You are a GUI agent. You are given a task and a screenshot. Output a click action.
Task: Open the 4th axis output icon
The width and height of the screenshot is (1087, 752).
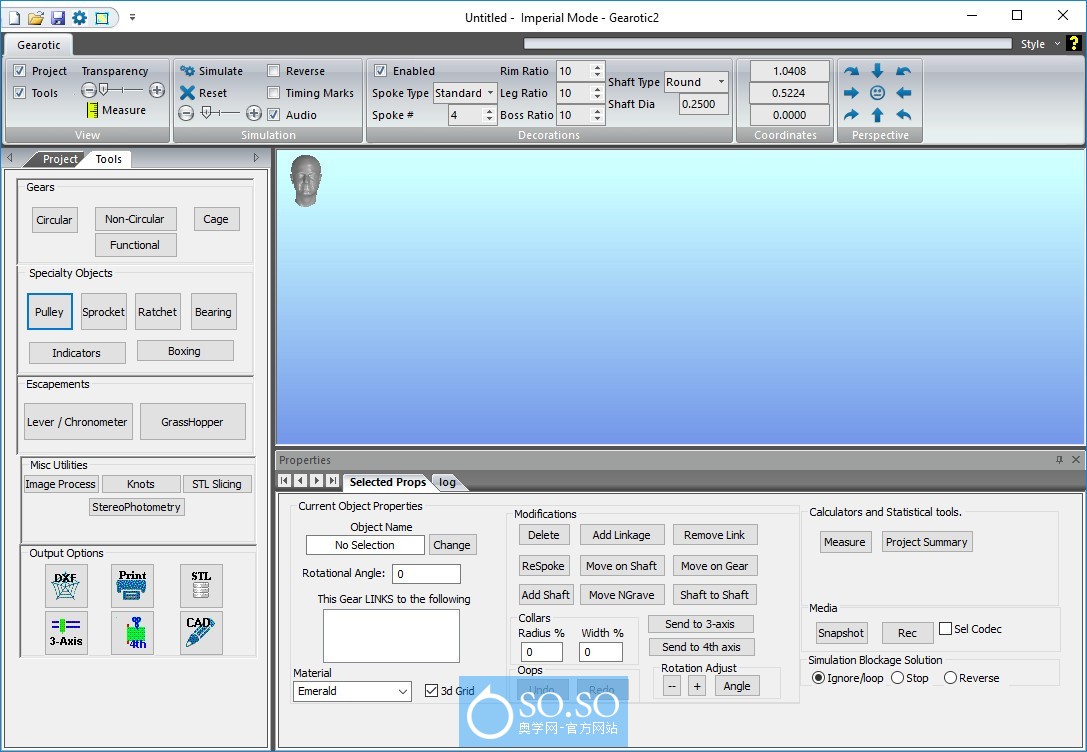click(x=132, y=632)
